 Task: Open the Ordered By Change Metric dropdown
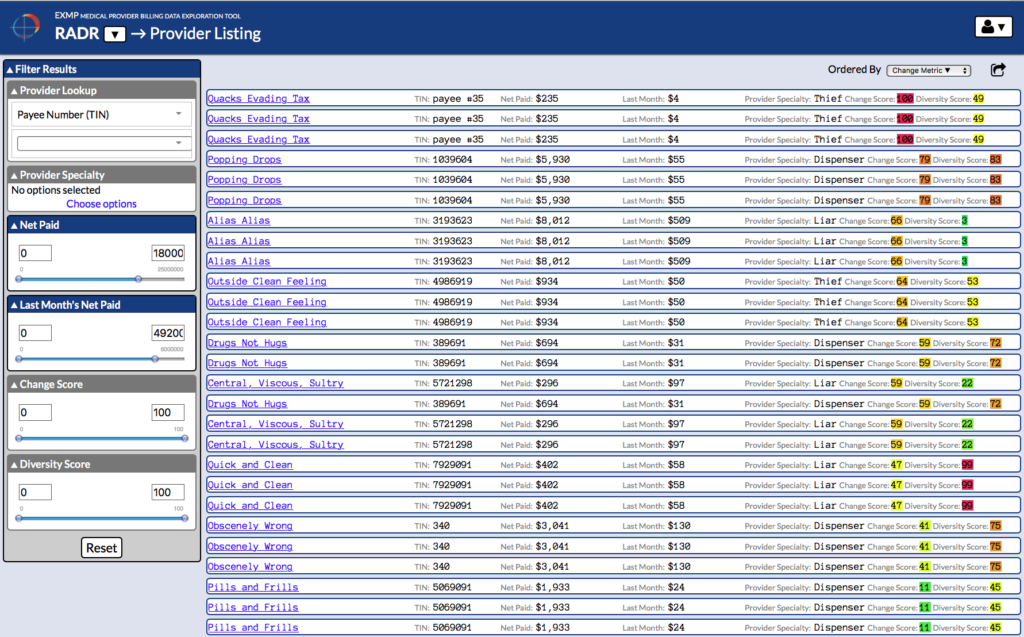coord(930,71)
